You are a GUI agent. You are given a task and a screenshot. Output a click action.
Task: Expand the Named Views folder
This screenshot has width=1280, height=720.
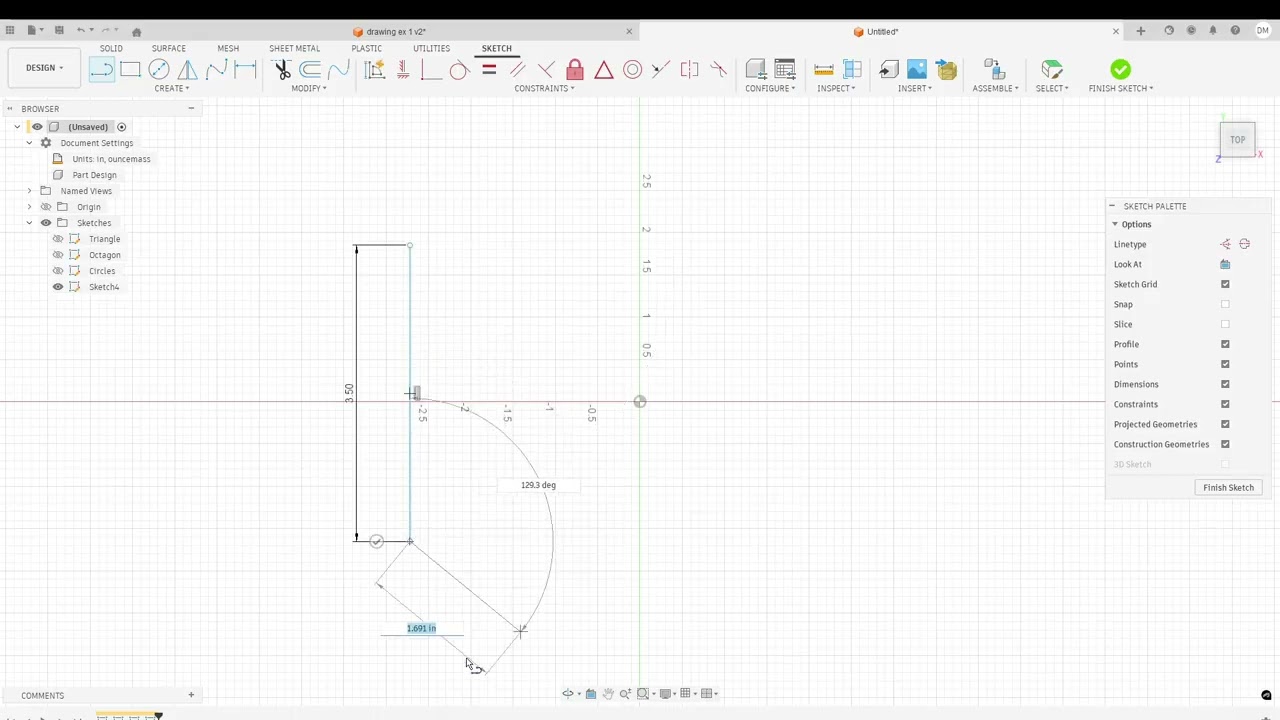(29, 191)
